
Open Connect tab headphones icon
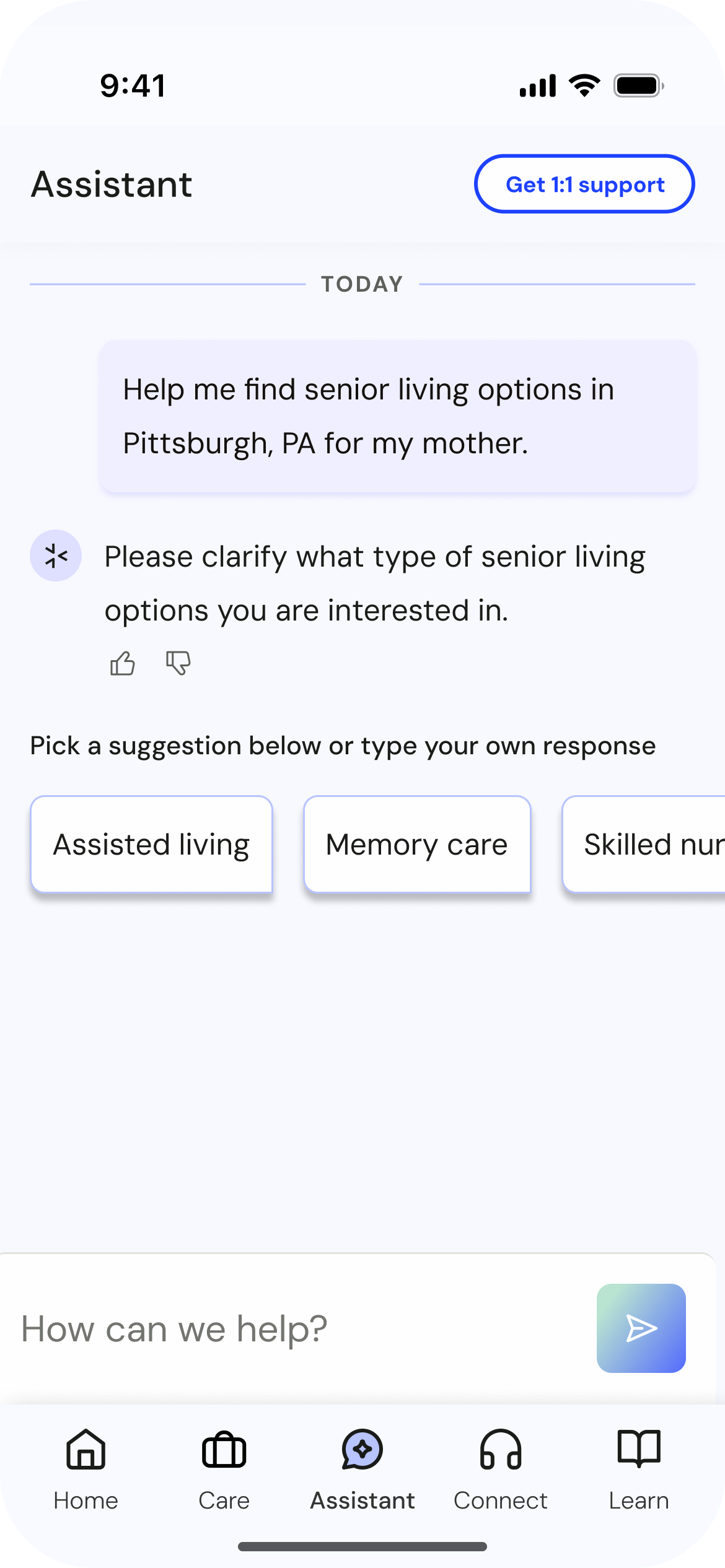(x=501, y=1449)
